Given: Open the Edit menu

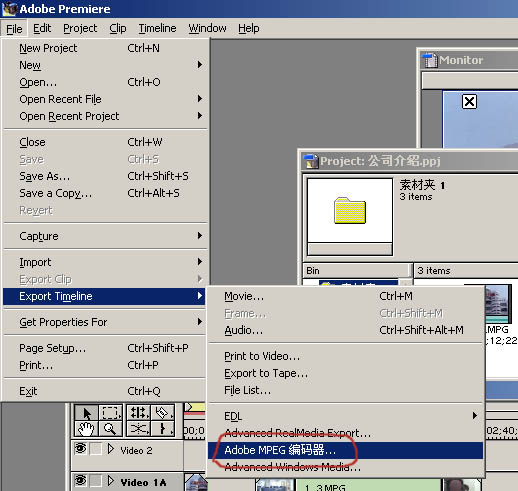Looking at the screenshot, I should click(42, 28).
